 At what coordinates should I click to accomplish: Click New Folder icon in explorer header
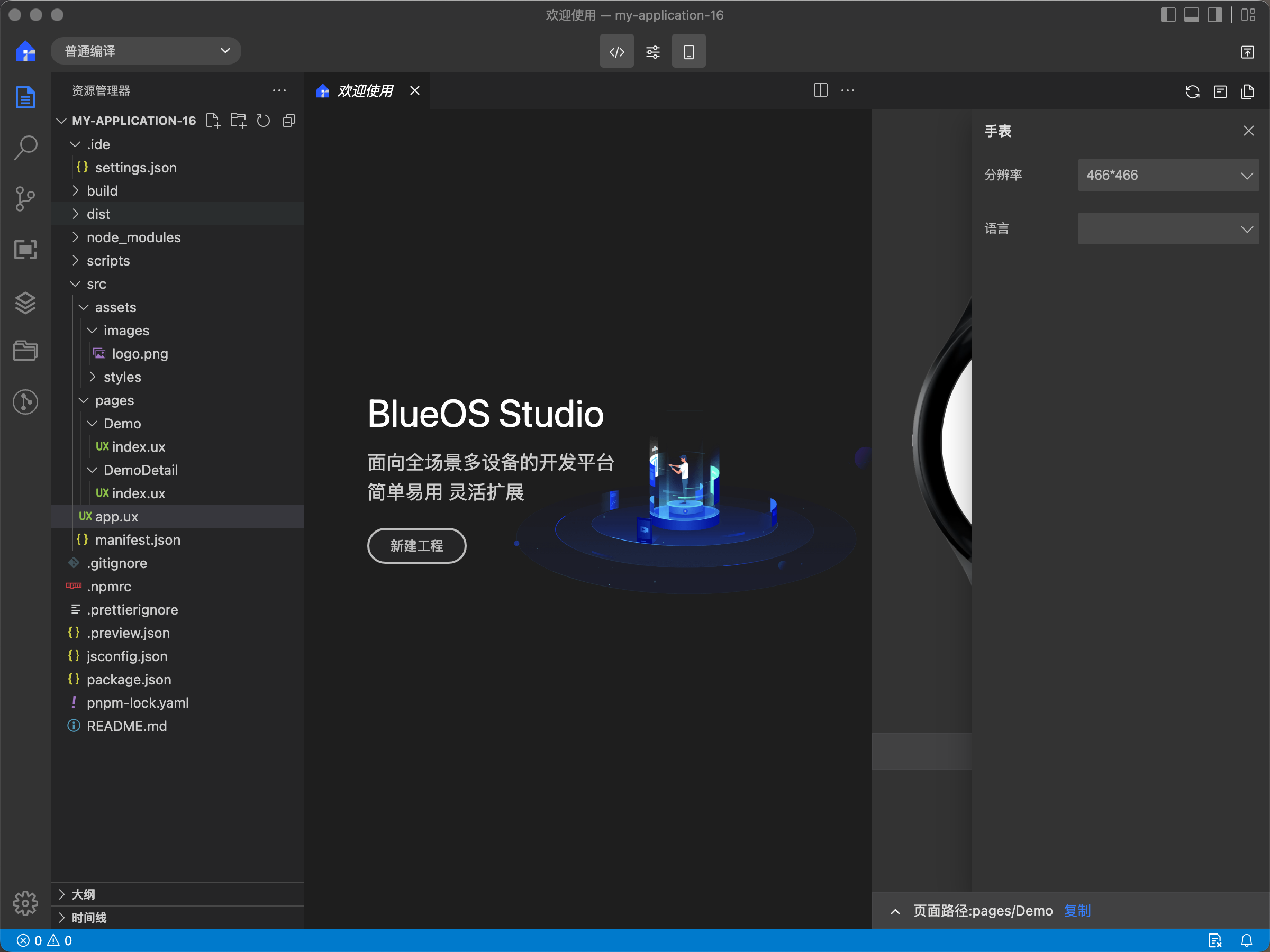tap(238, 121)
